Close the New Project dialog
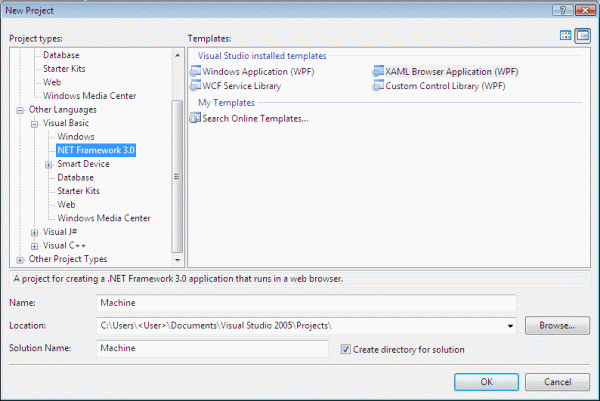600x401 pixels. 585,10
